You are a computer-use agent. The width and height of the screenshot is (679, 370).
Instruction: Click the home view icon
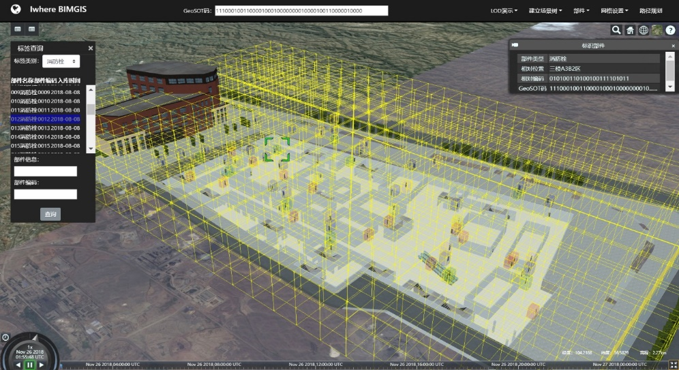630,30
